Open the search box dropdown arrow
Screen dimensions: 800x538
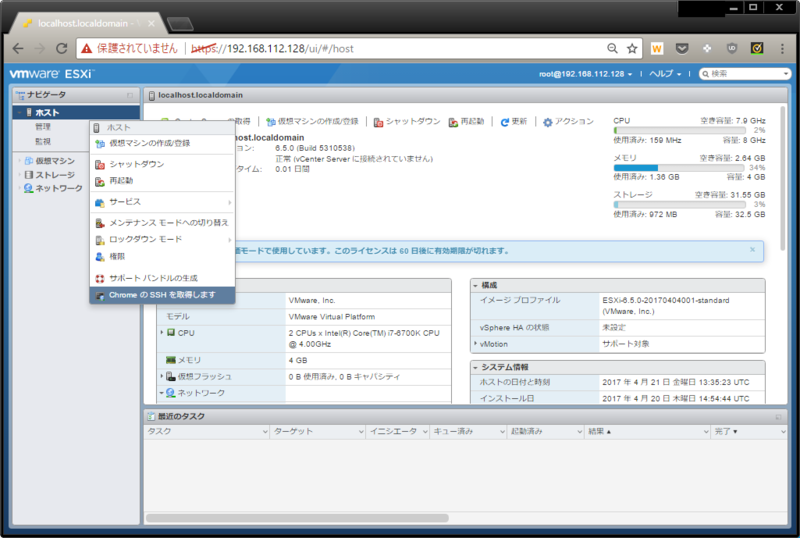[x=786, y=74]
